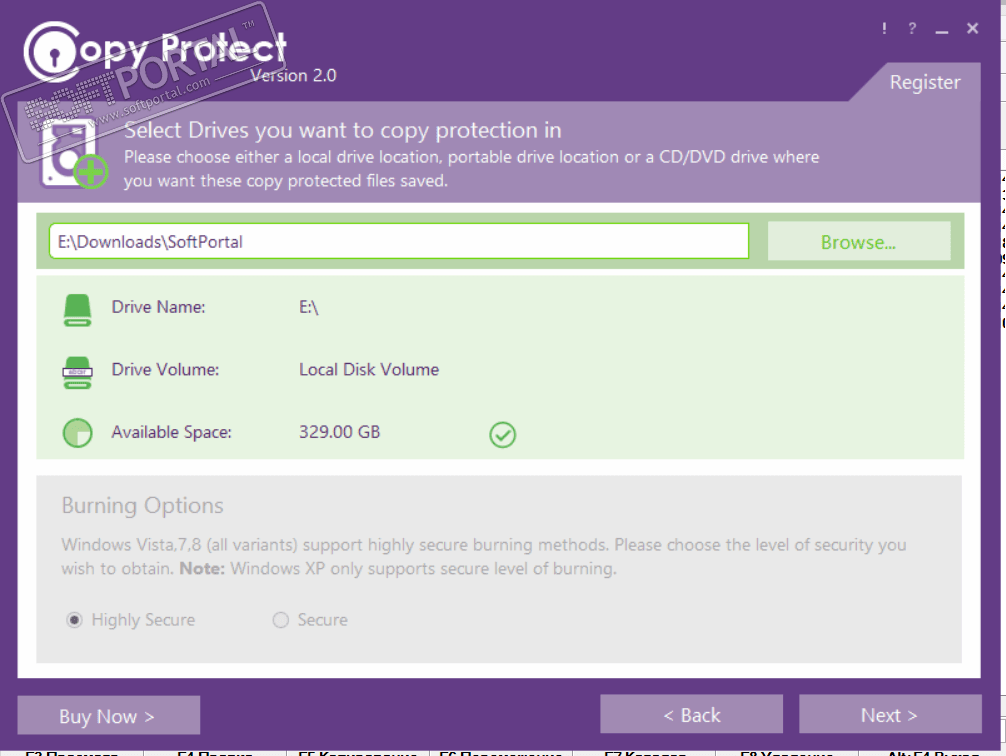The height and width of the screenshot is (756, 1006).
Task: Click the Burning Options heading
Action: [x=142, y=506]
